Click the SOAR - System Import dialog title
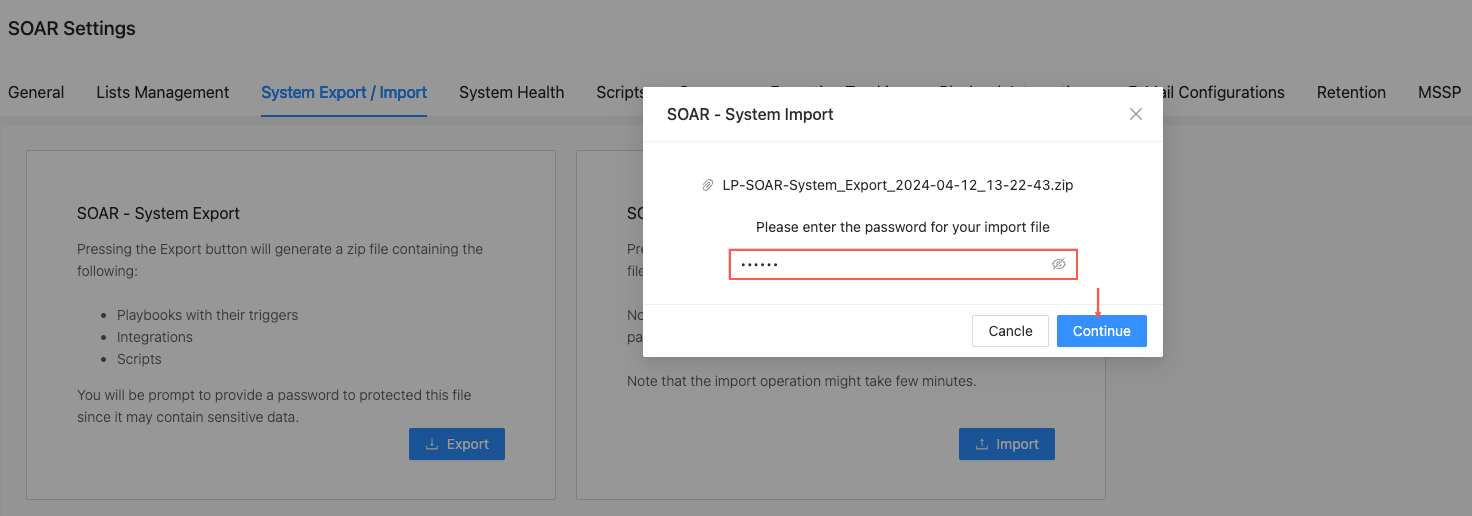Screen dimensions: 1472x516 point(750,114)
